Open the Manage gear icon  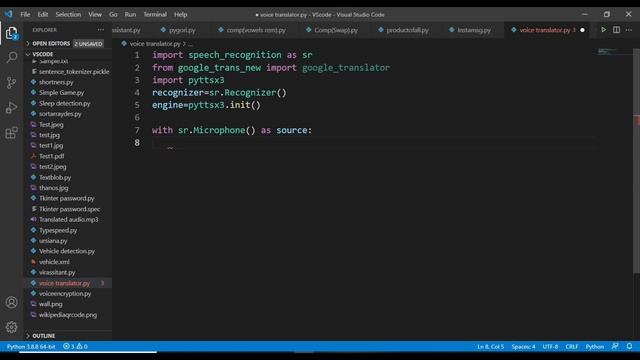[x=11, y=327]
